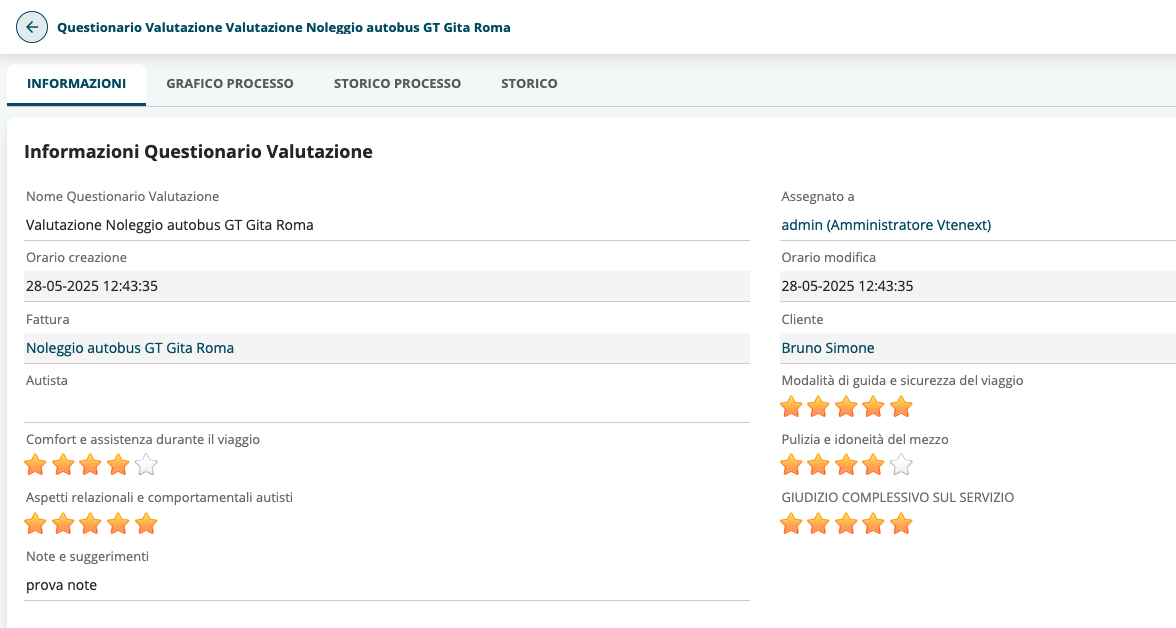This screenshot has height=628, width=1176.
Task: Go back using the arrow button
Action: click(32, 27)
